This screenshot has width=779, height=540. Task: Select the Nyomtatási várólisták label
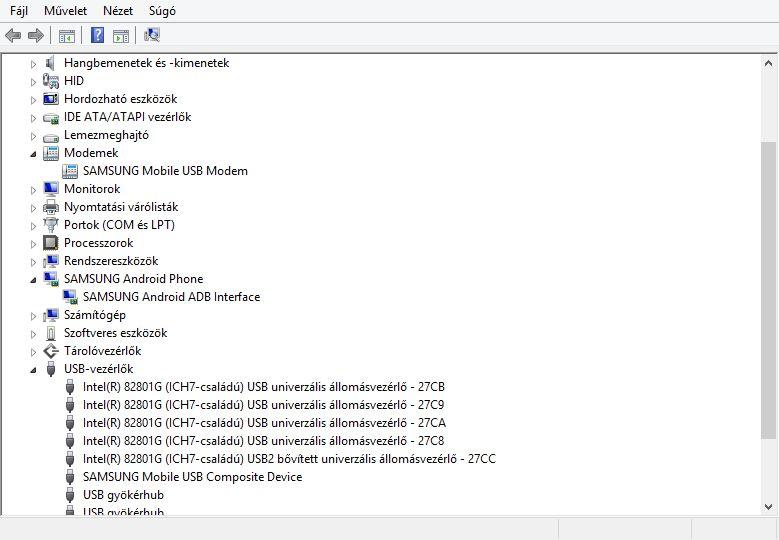click(121, 207)
